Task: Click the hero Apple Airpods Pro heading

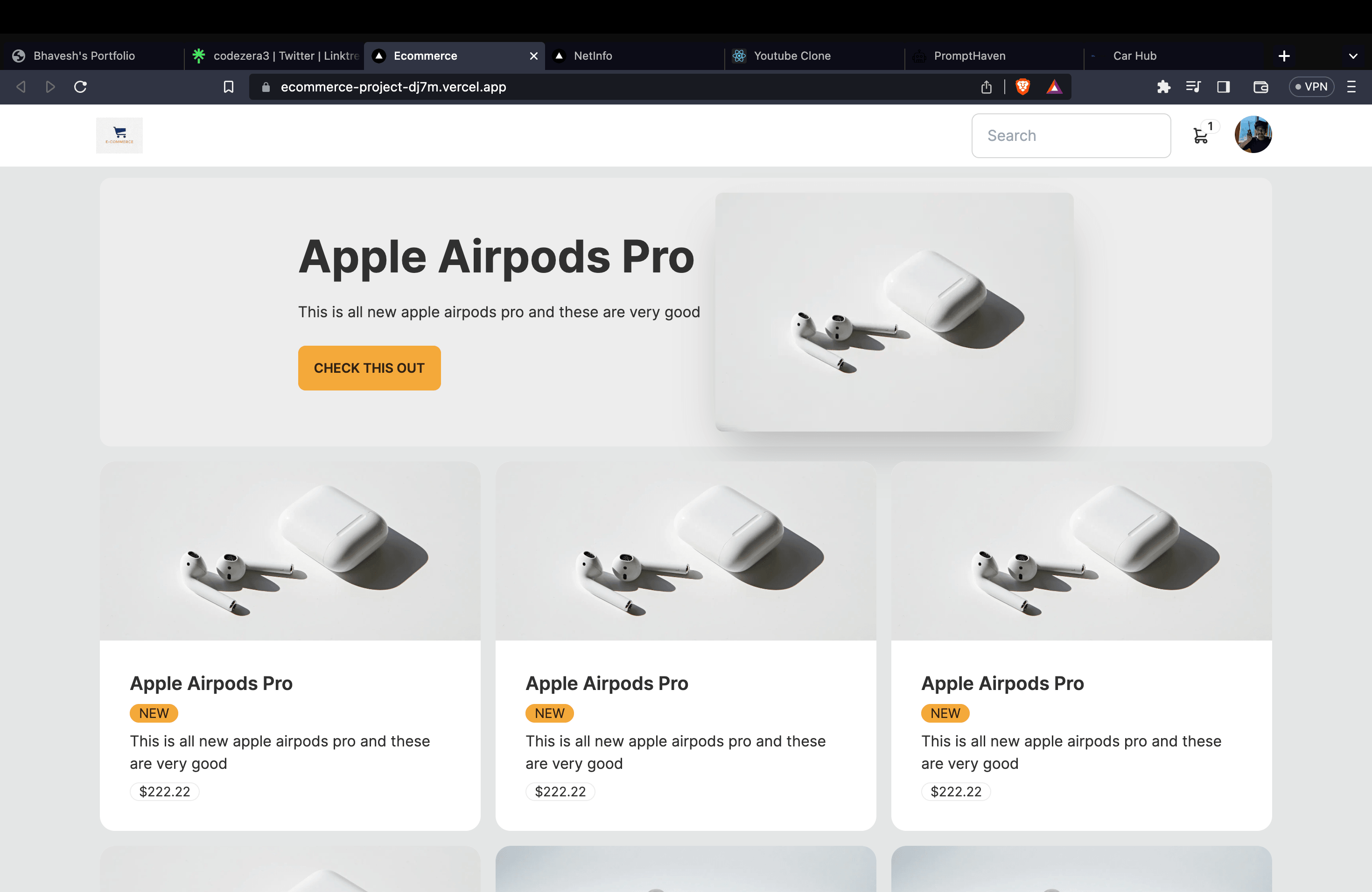Action: click(x=497, y=257)
